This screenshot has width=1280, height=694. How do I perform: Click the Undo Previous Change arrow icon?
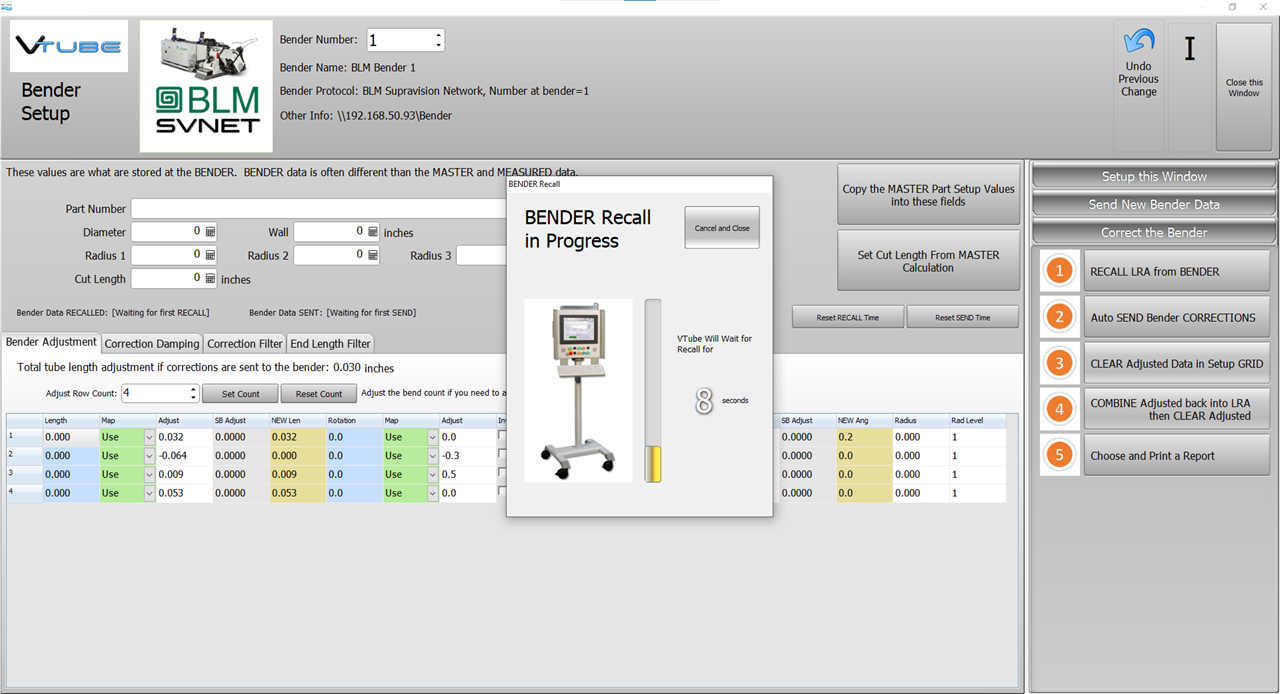click(x=1138, y=41)
